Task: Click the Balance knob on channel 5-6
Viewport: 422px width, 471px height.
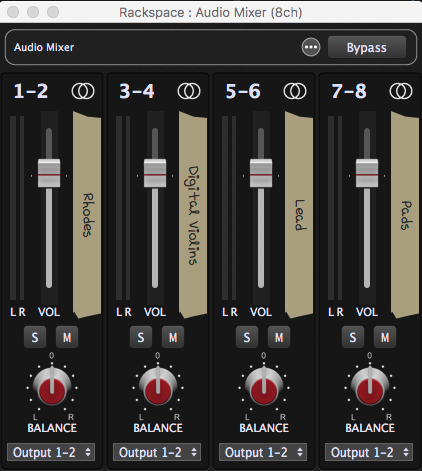Action: [264, 387]
